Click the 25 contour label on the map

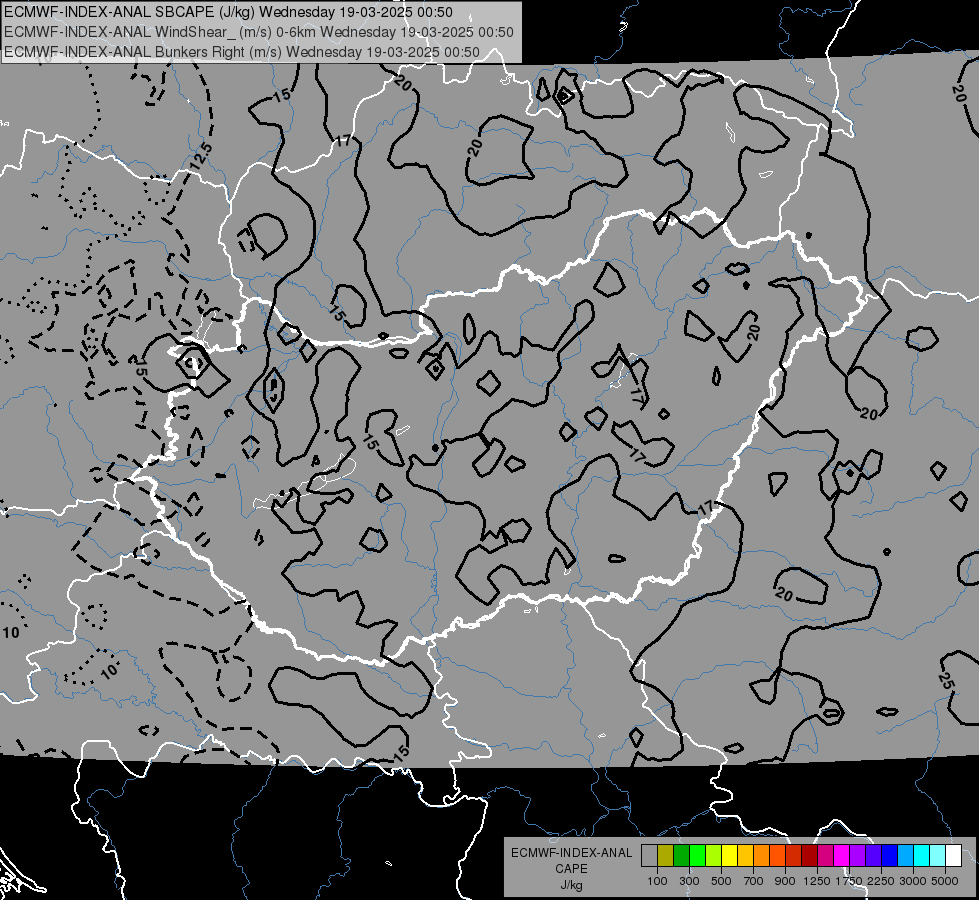click(x=946, y=680)
